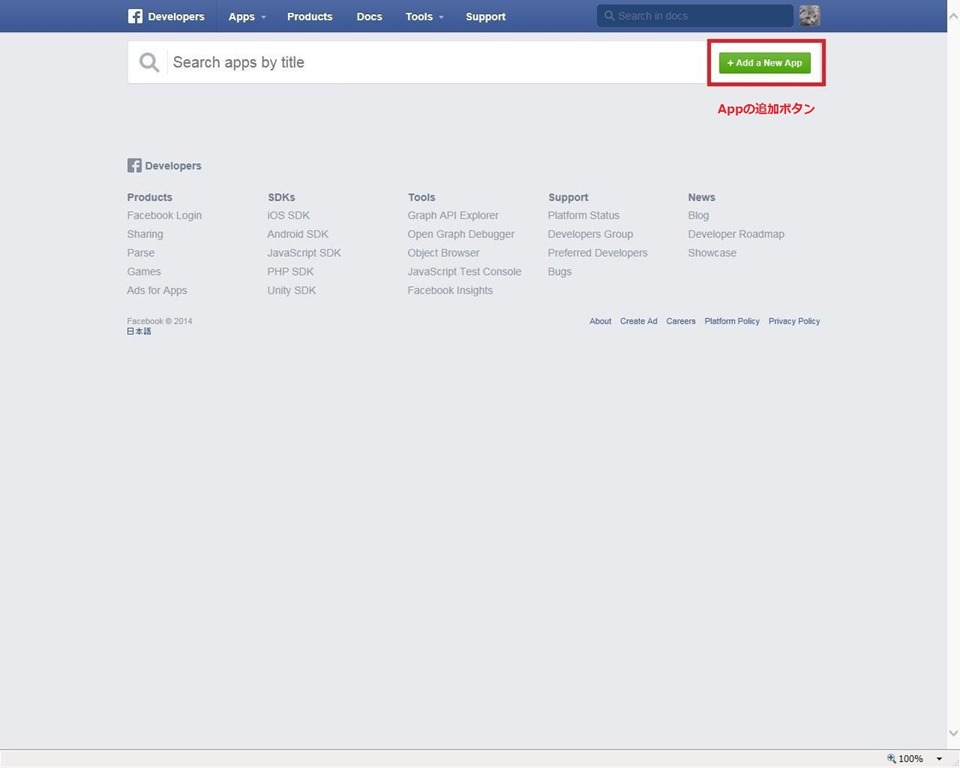This screenshot has height=768, width=960.
Task: Click the News heading
Action: pyautogui.click(x=702, y=197)
